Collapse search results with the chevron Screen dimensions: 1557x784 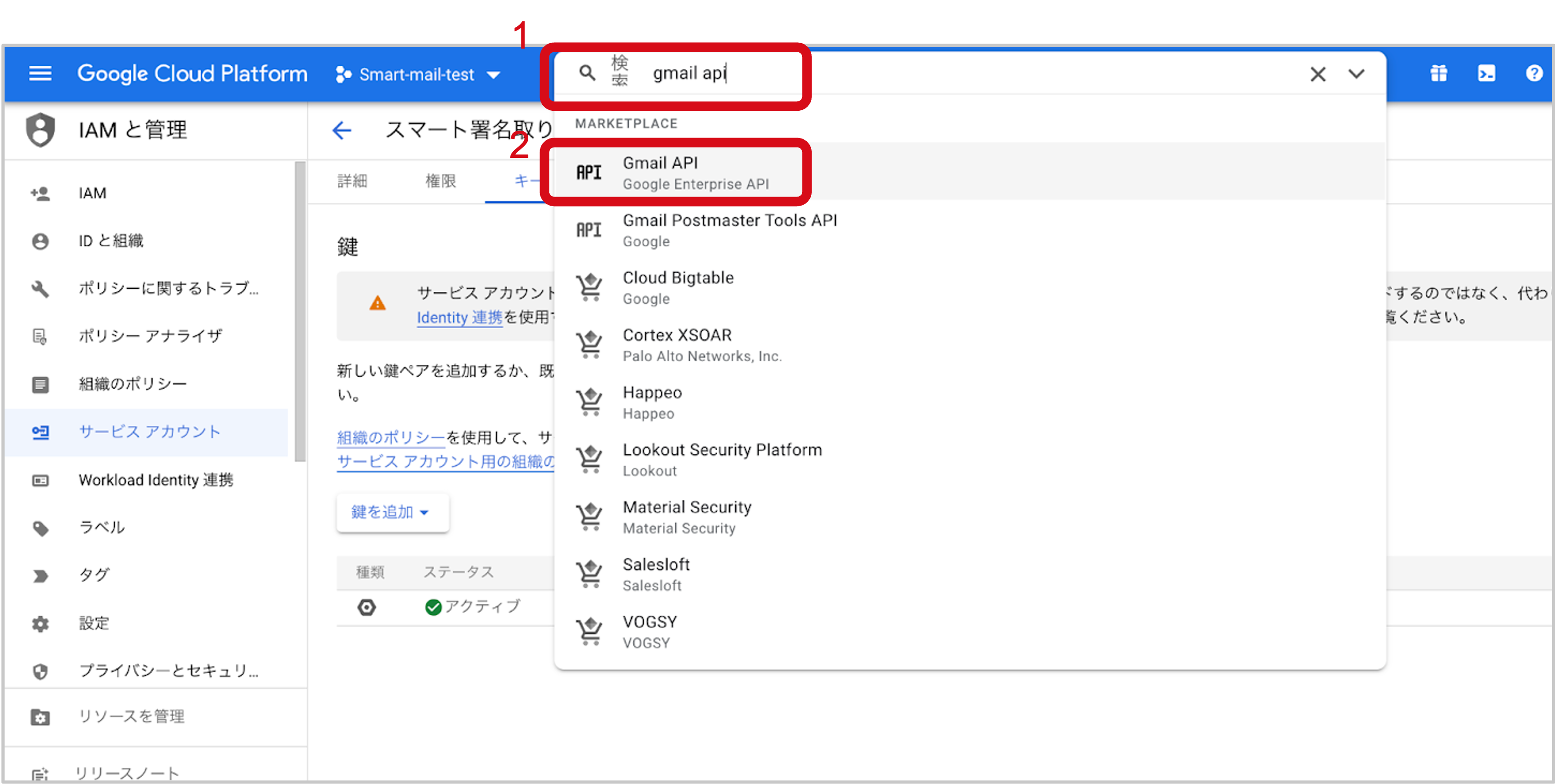pos(1356,74)
